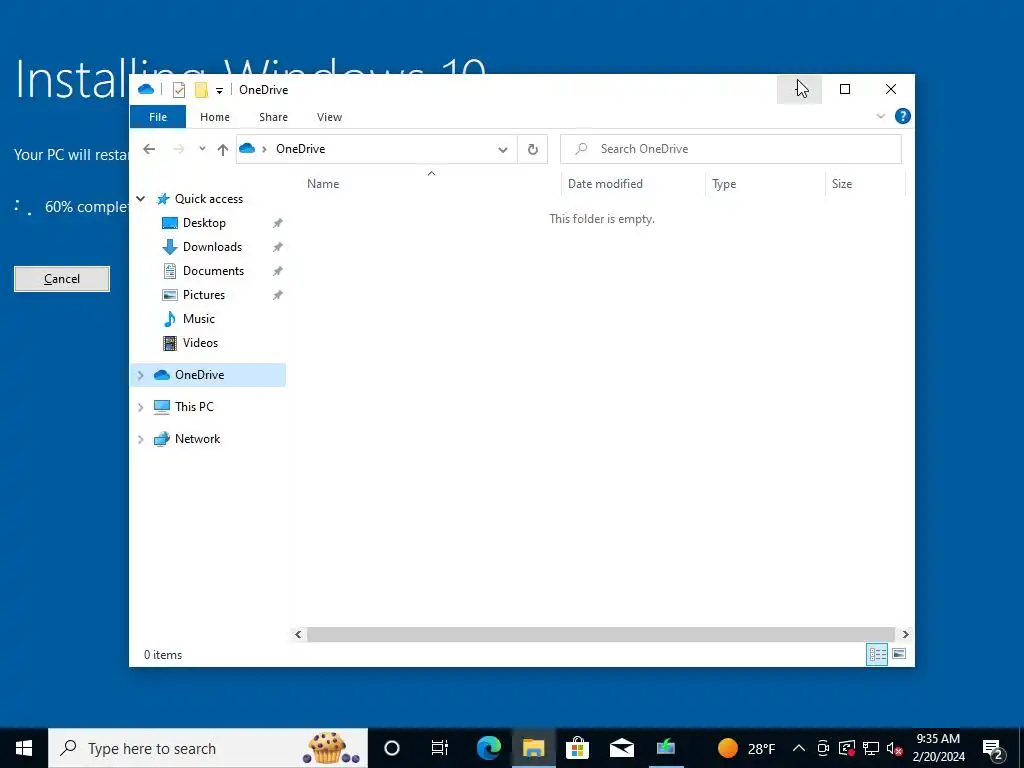Launch Microsoft Edge from taskbar
Image resolution: width=1024 pixels, height=768 pixels.
click(x=488, y=748)
